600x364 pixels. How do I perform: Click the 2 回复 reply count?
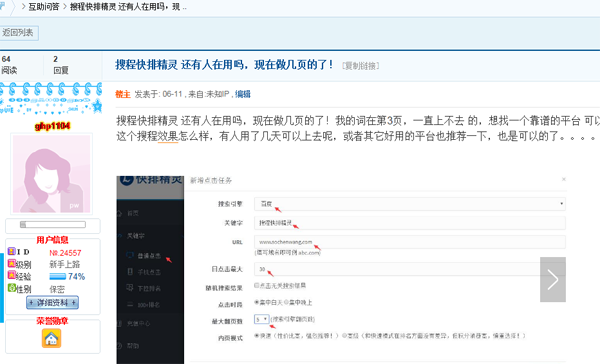click(61, 65)
